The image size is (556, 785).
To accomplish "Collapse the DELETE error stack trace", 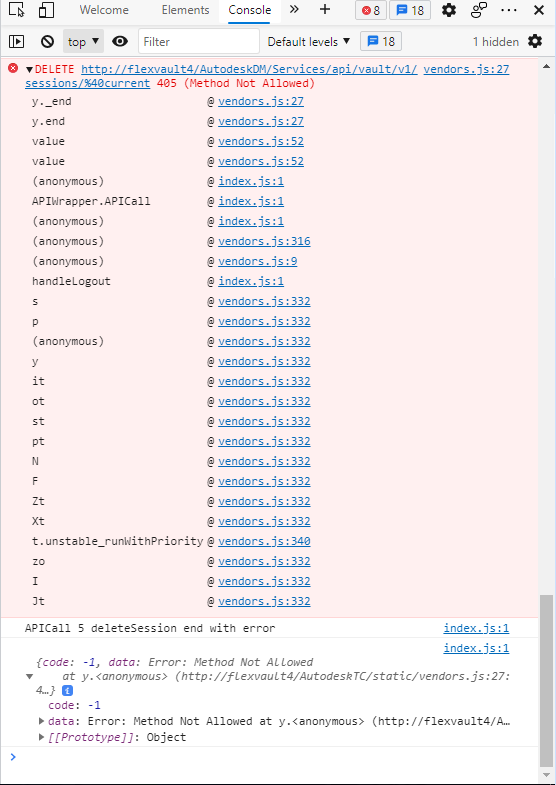I will 30,70.
